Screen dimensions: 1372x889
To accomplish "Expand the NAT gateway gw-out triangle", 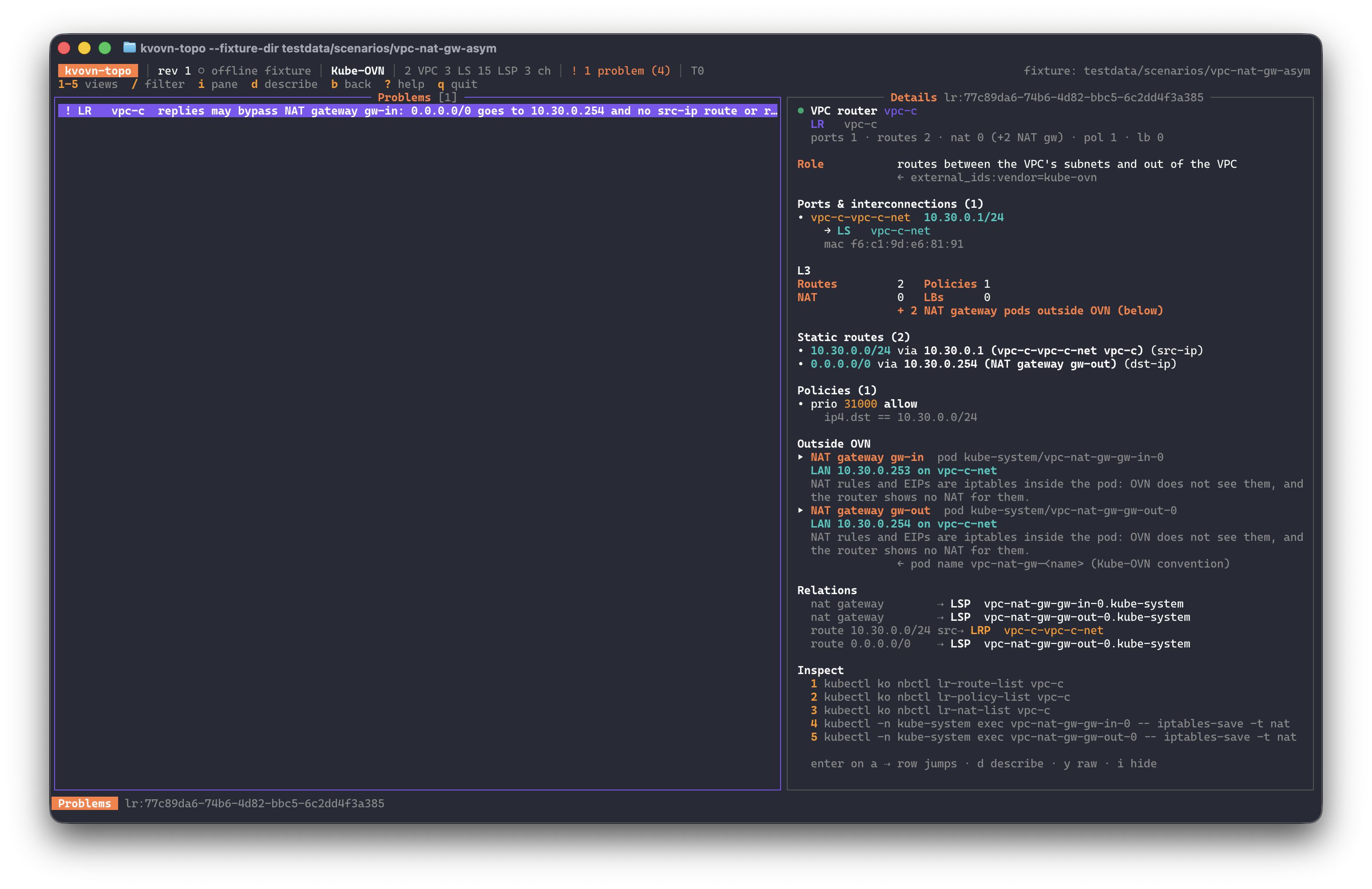I will pos(801,510).
